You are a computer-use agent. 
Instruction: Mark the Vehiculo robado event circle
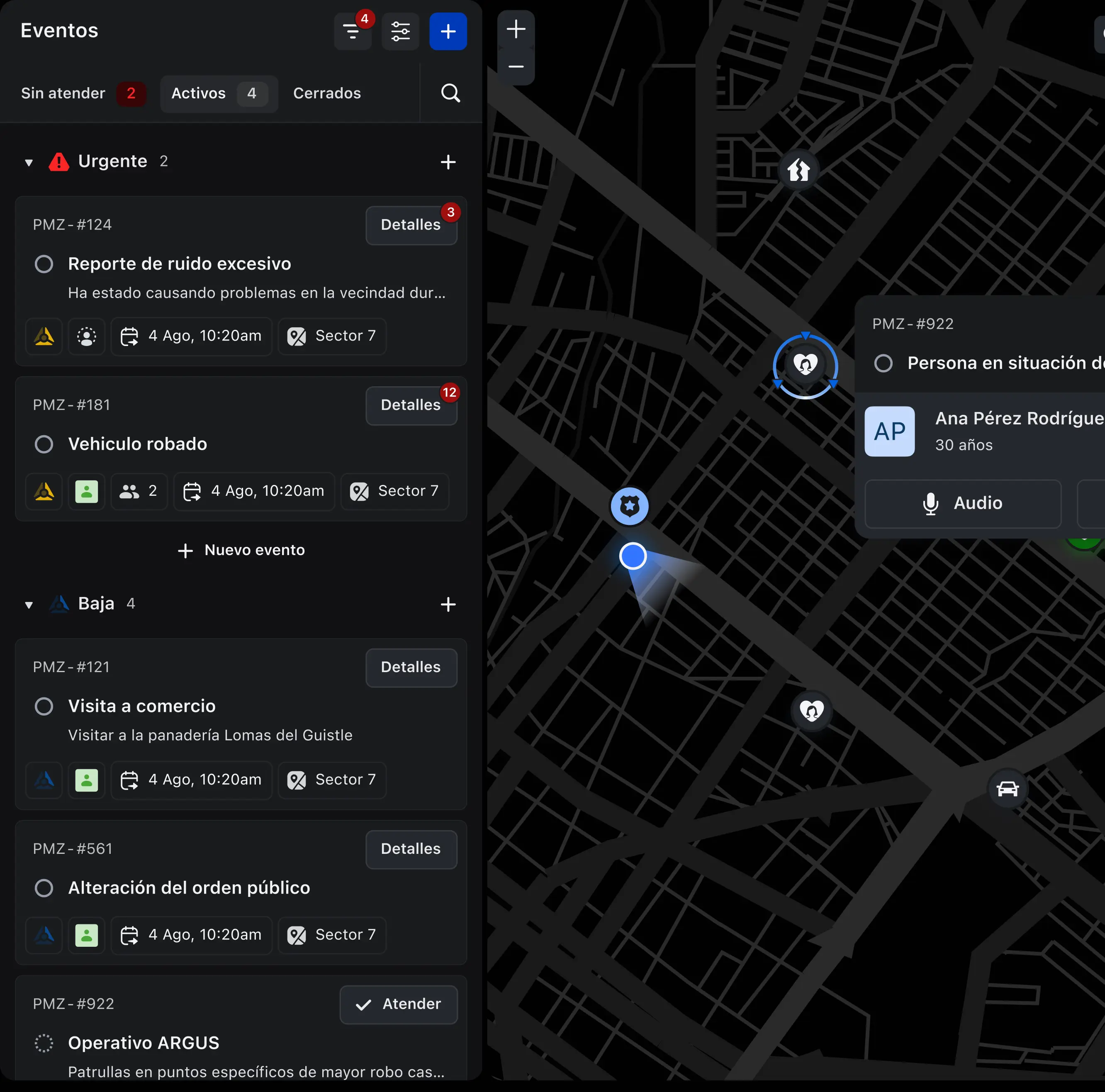point(44,444)
